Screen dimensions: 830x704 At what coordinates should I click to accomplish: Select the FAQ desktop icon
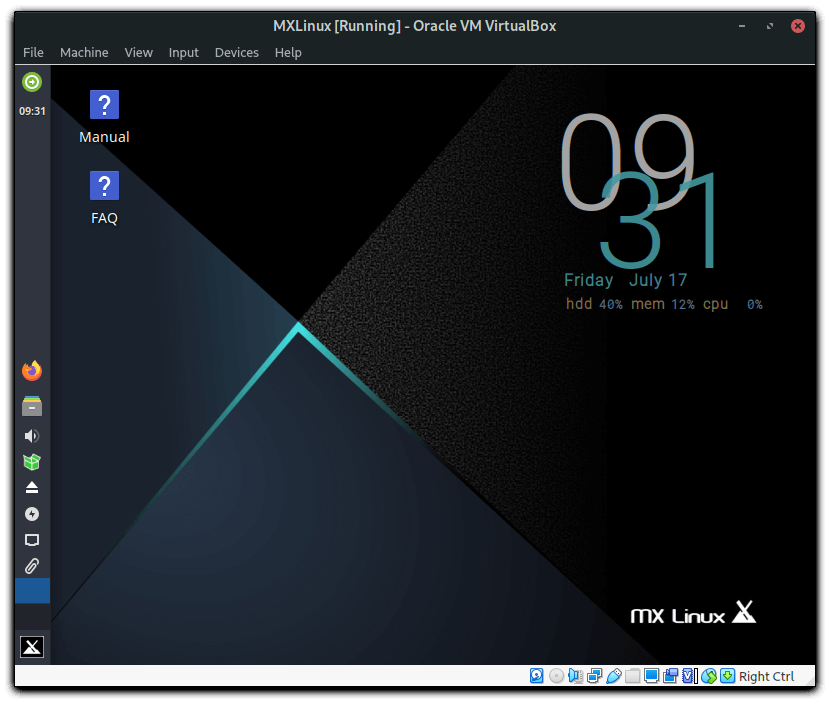tap(104, 198)
